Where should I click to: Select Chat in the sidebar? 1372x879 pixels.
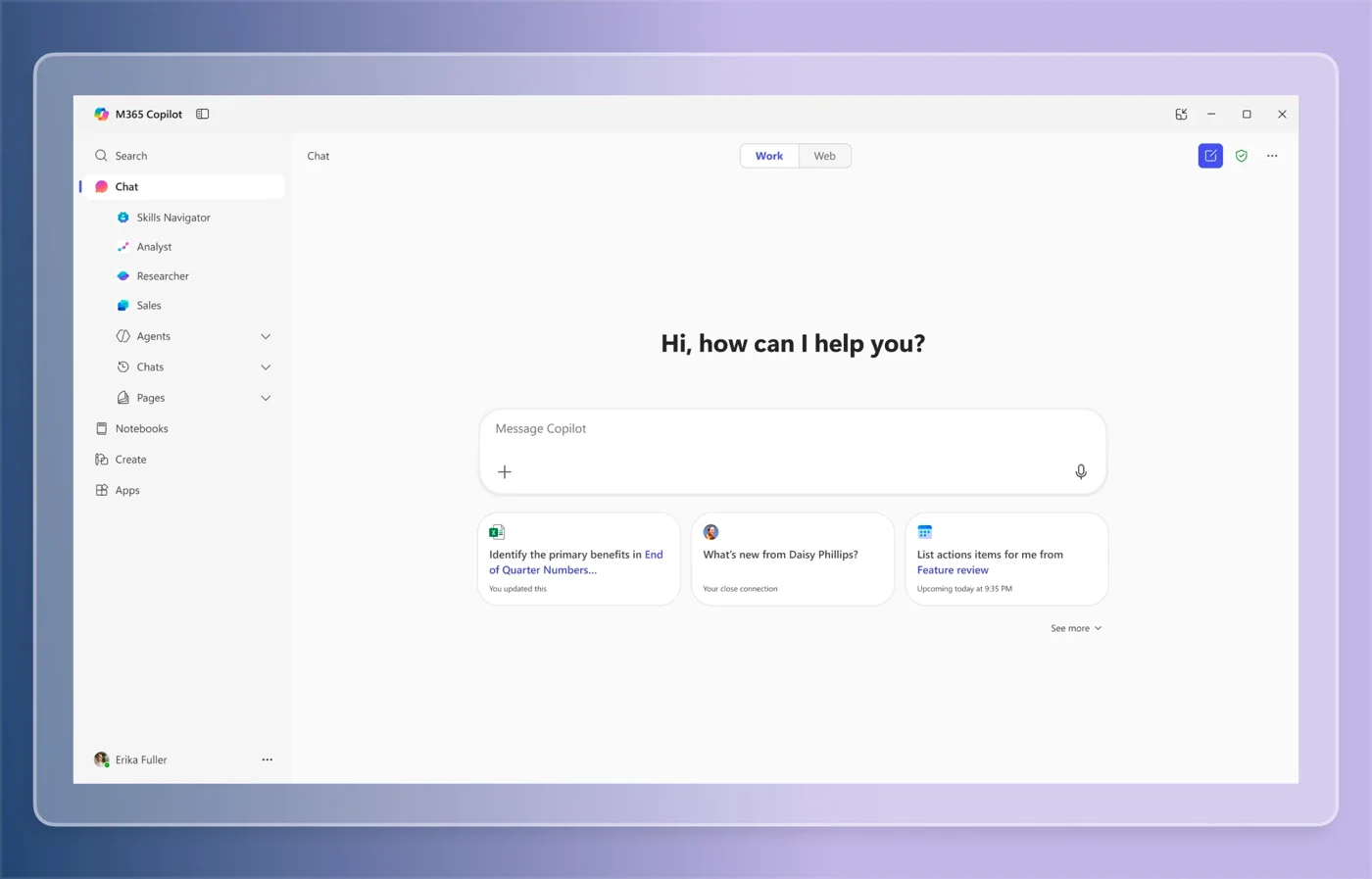[184, 186]
